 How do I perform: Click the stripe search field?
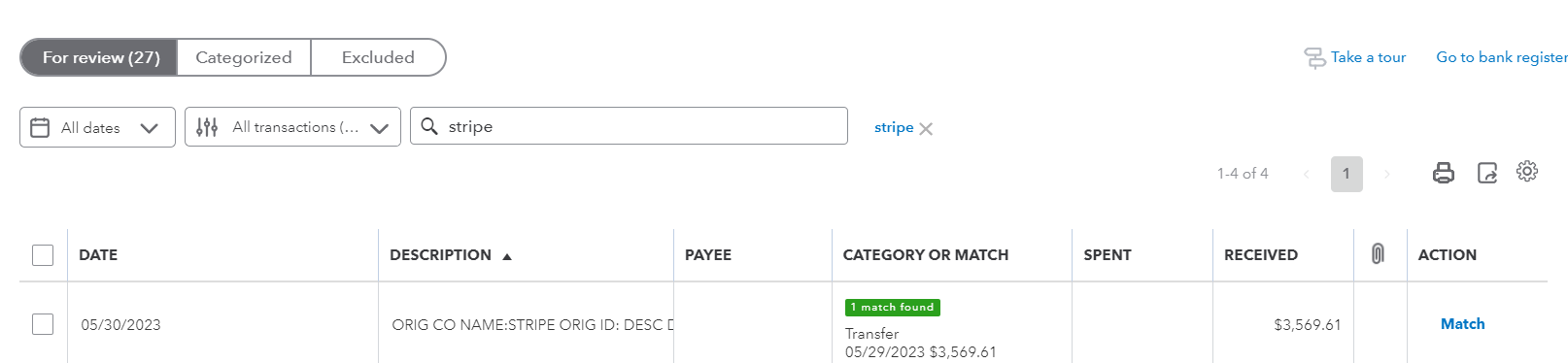click(x=630, y=126)
